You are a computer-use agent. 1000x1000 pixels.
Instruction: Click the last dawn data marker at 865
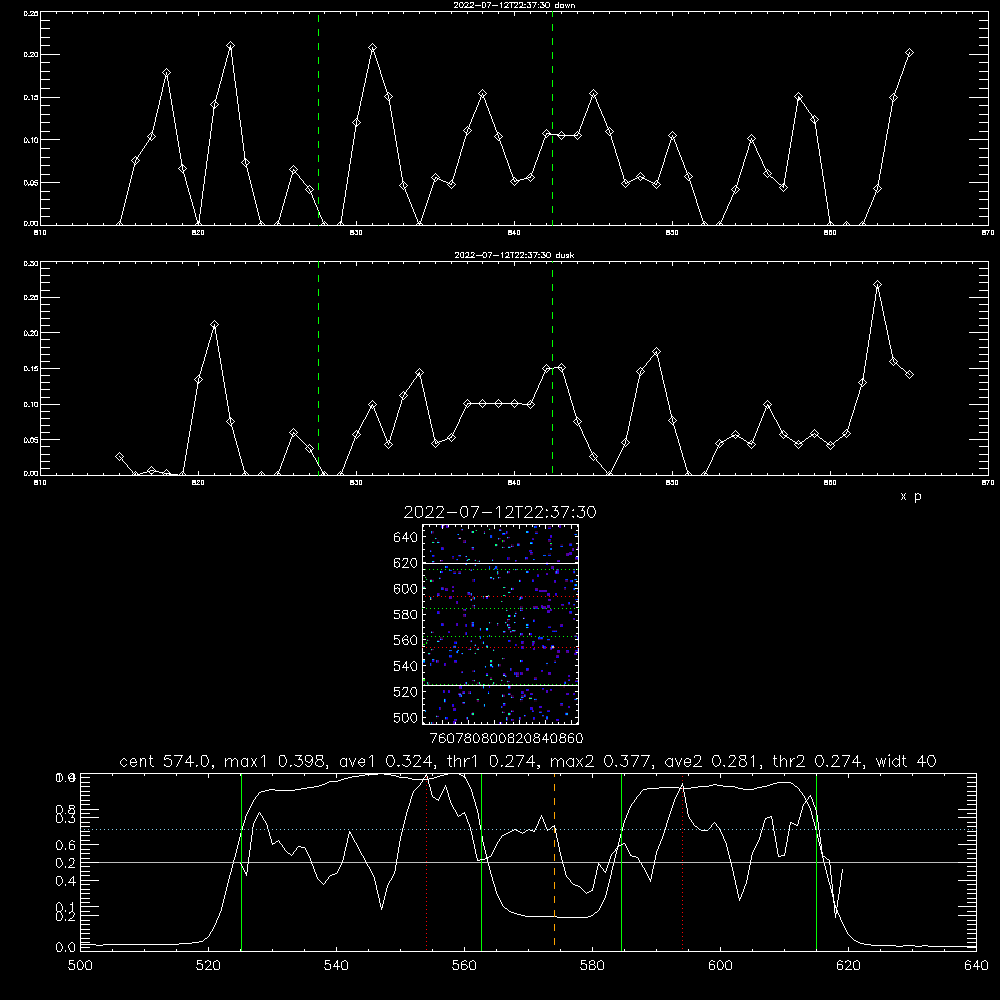point(909,53)
